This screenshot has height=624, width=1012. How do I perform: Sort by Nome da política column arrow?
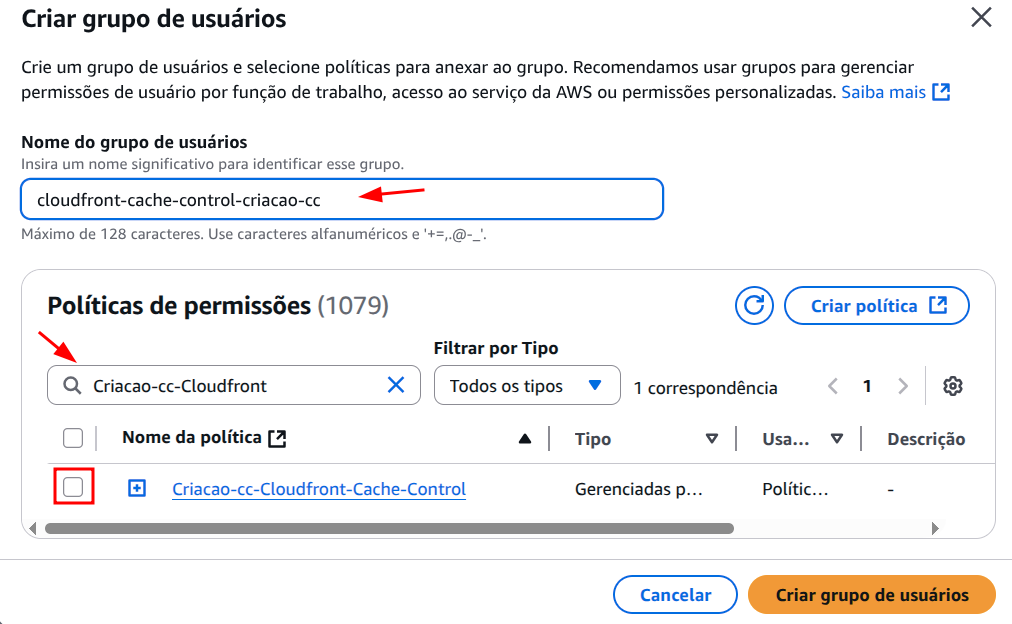tap(525, 439)
